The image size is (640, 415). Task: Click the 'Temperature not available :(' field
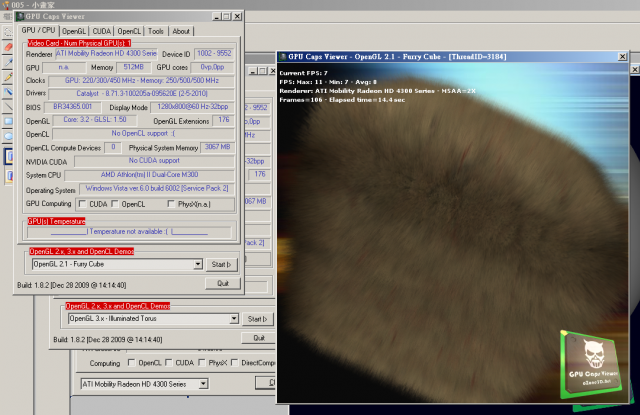click(129, 232)
